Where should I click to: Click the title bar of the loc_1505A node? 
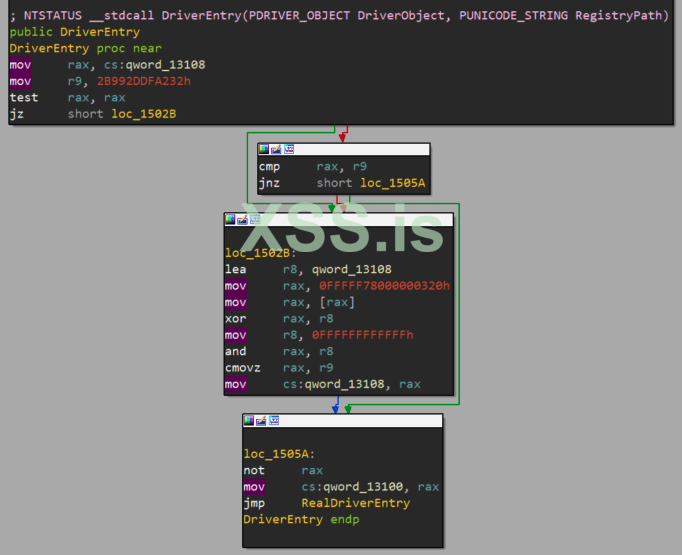click(x=342, y=421)
